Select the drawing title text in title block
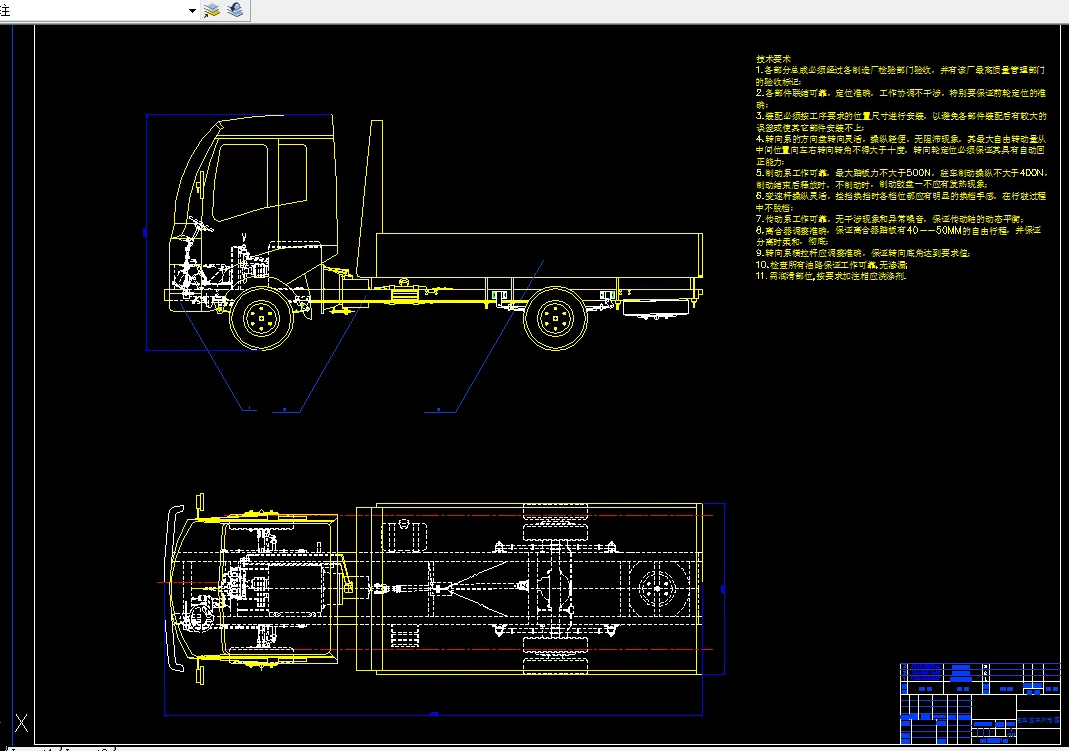The height and width of the screenshot is (751, 1069). tap(1038, 720)
